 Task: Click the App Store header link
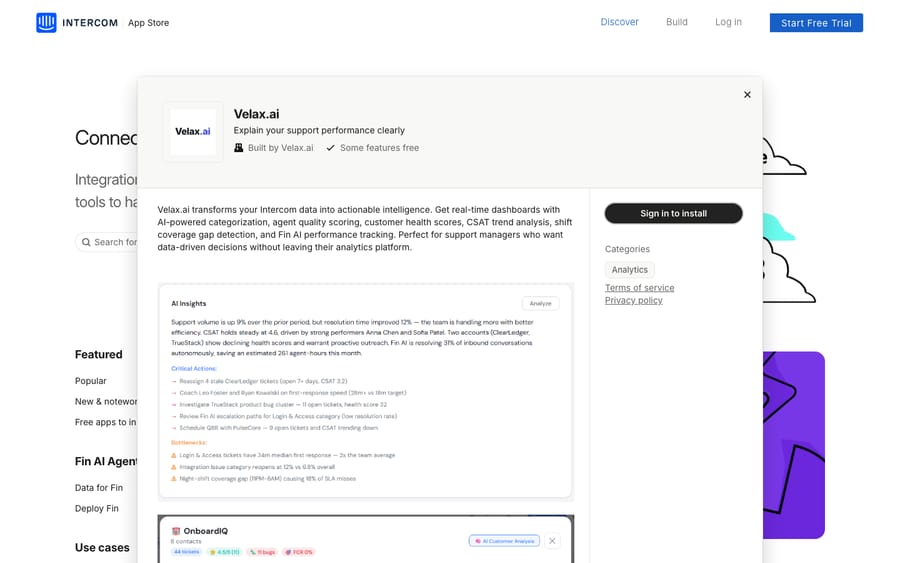point(148,23)
